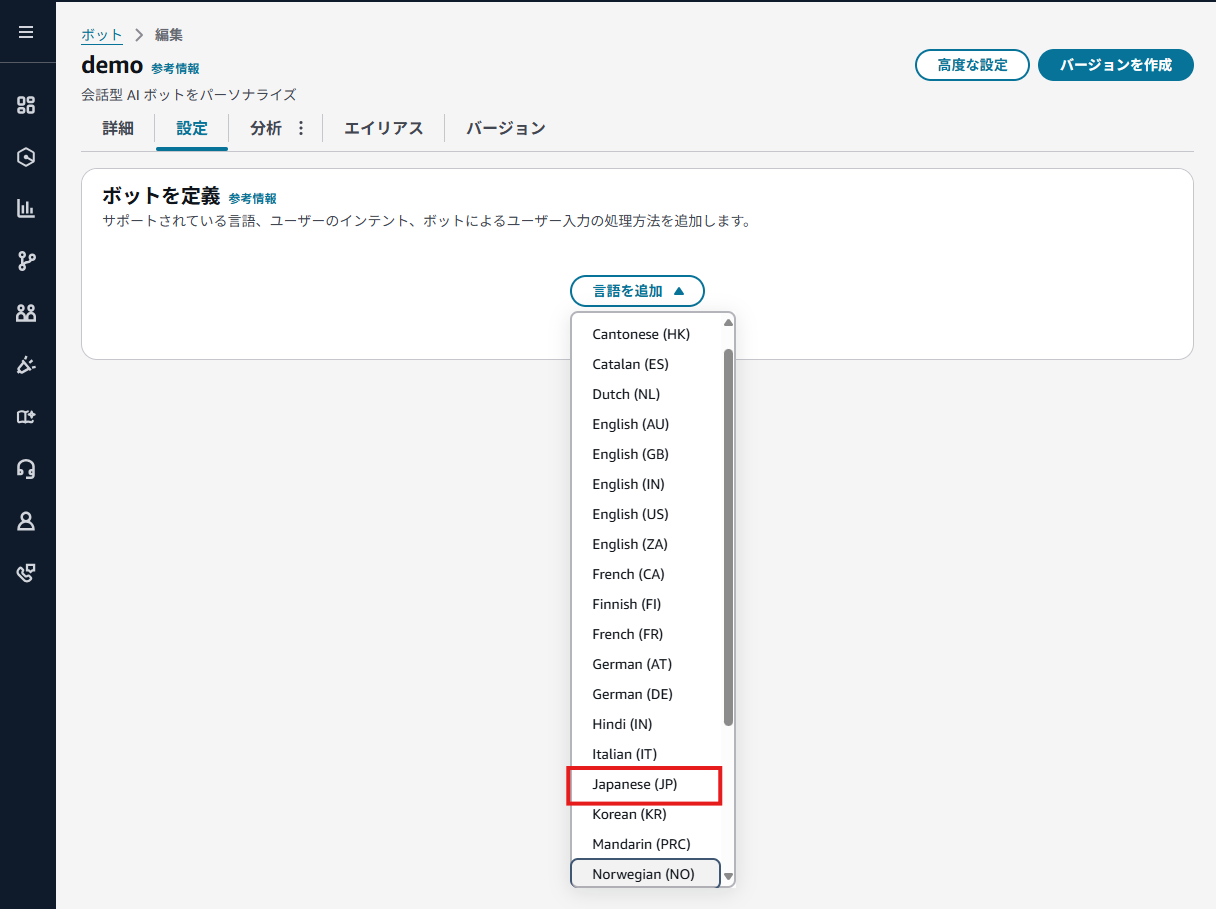This screenshot has width=1216, height=909.
Task: Click the hexagon icon in sidebar
Action: coord(26,157)
